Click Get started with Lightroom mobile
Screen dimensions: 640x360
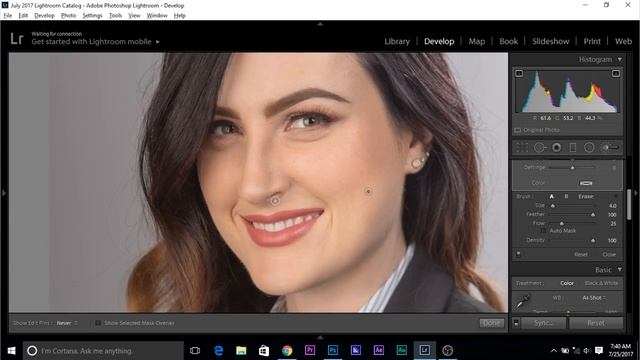[x=91, y=42]
